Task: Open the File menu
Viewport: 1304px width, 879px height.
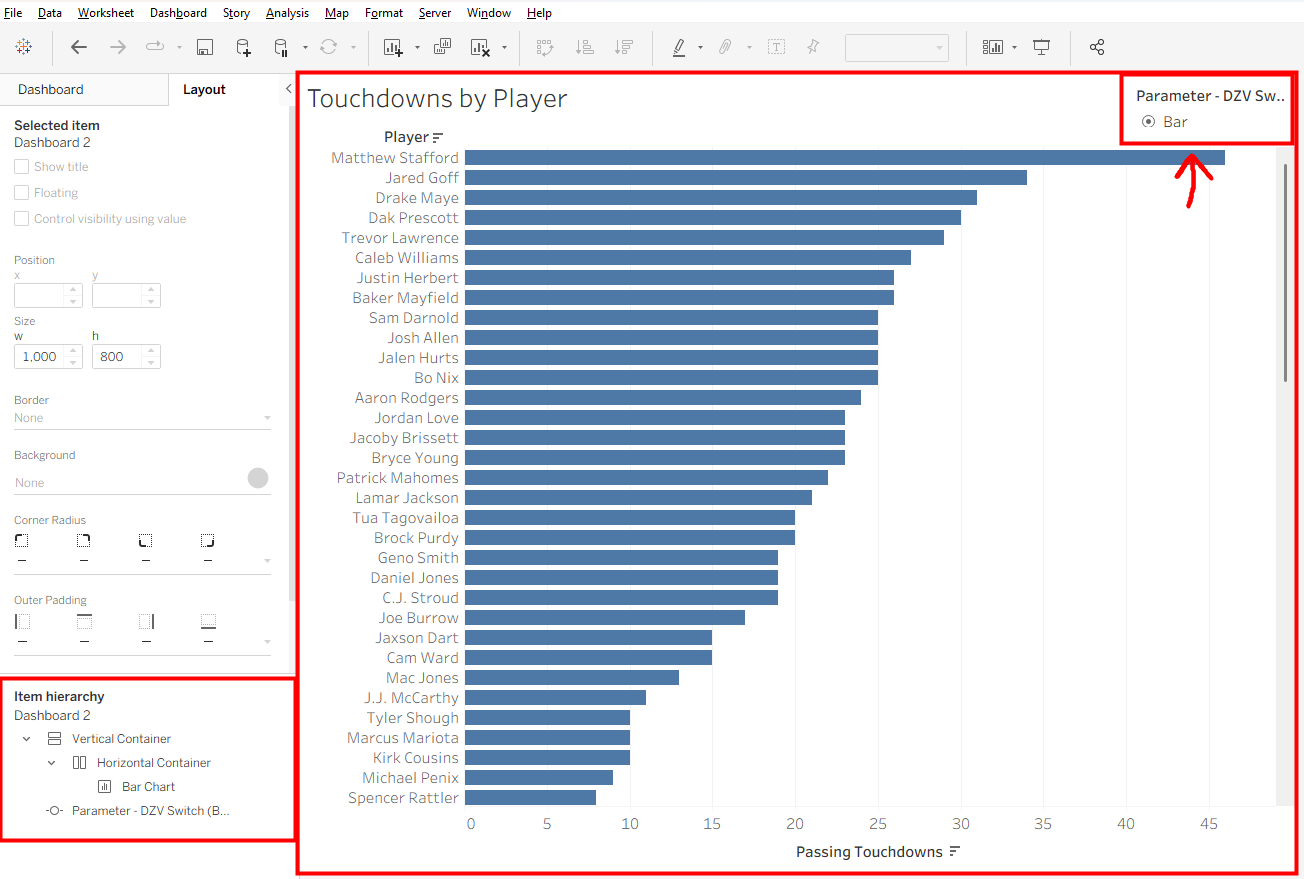Action: coord(13,13)
